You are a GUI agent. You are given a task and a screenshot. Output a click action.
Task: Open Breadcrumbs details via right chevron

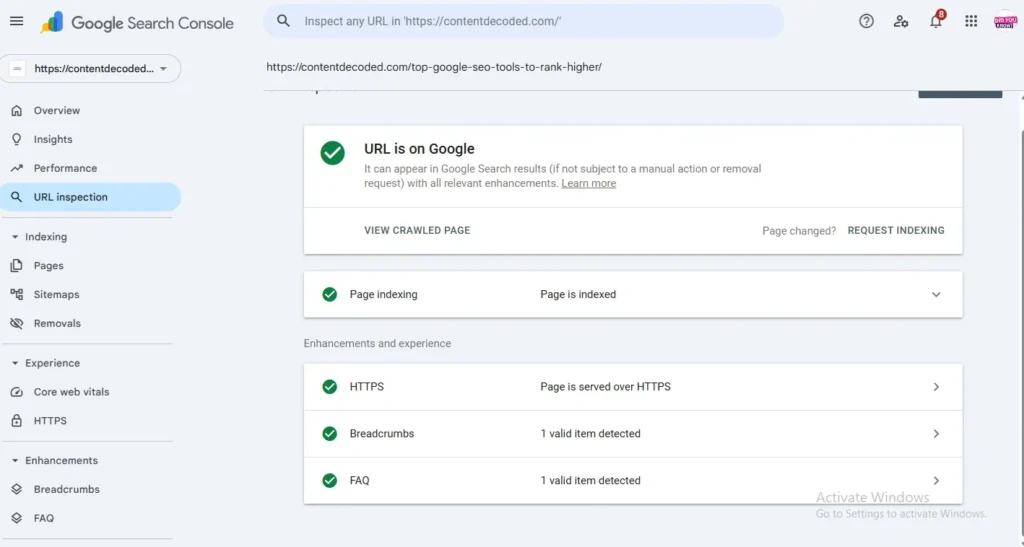tap(936, 434)
